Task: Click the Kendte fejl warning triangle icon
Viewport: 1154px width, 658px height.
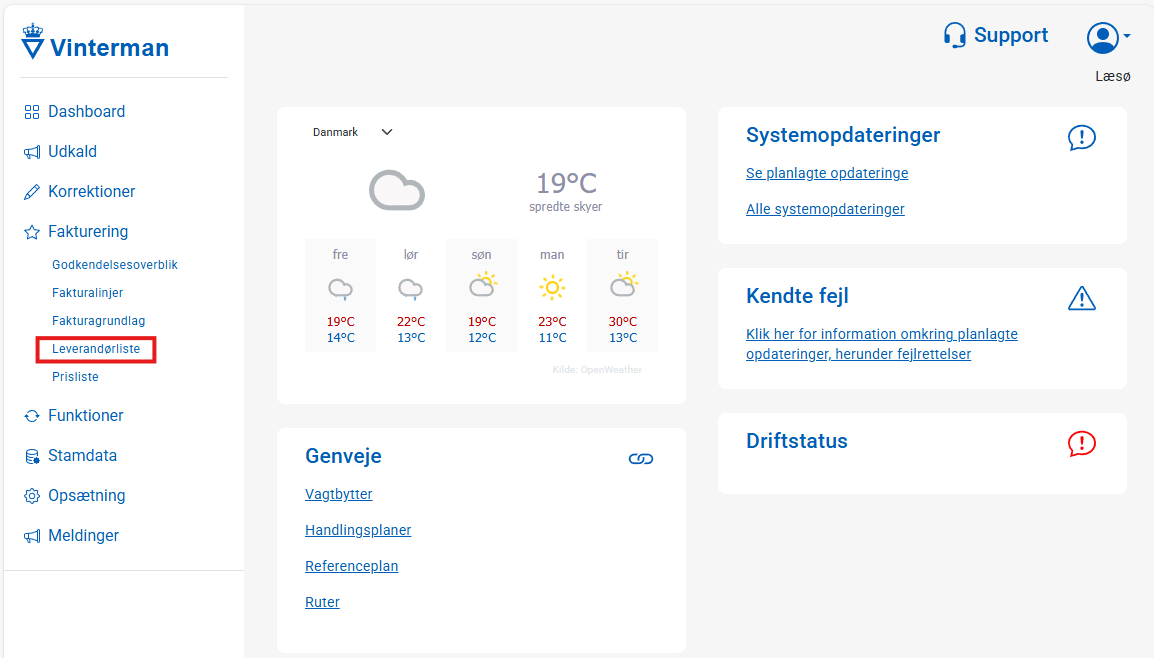Action: click(x=1081, y=298)
